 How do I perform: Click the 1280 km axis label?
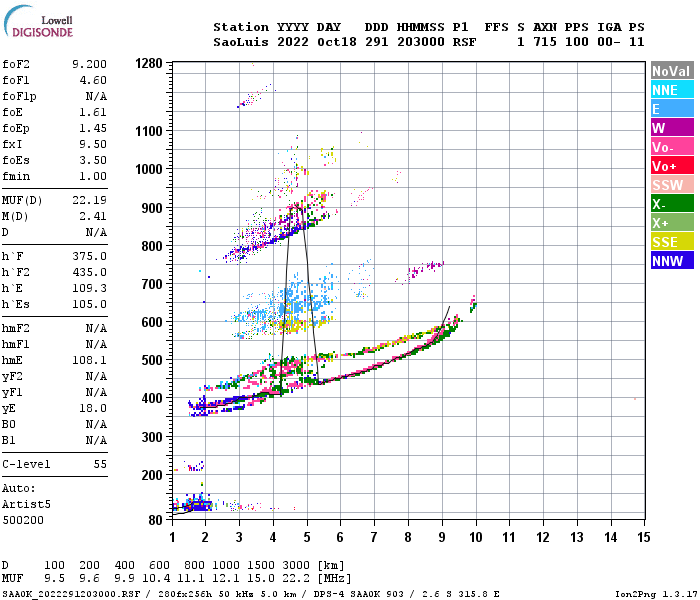[149, 63]
